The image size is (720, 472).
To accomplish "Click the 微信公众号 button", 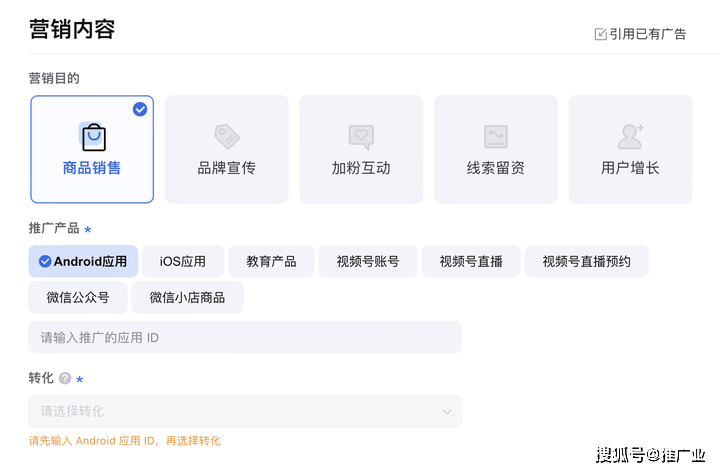I will 78,298.
